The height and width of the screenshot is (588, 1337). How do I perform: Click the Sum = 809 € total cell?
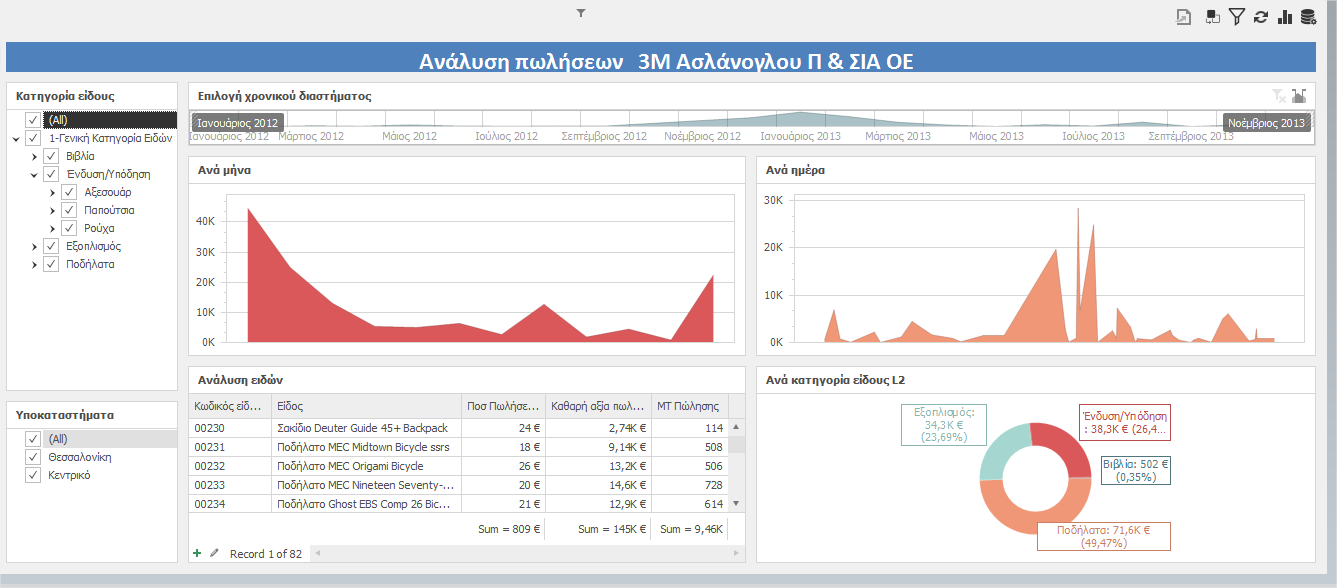(x=509, y=529)
